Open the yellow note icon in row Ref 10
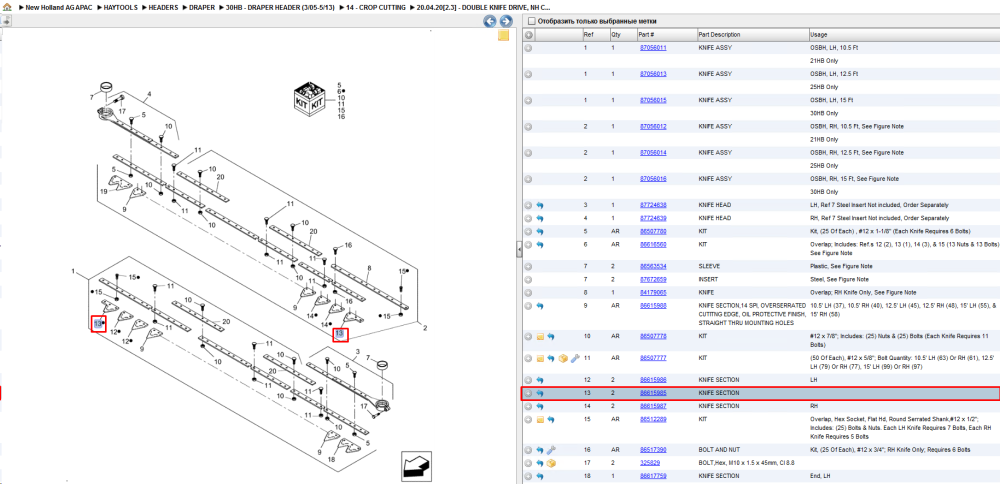The width and height of the screenshot is (1000, 484). tap(540, 336)
